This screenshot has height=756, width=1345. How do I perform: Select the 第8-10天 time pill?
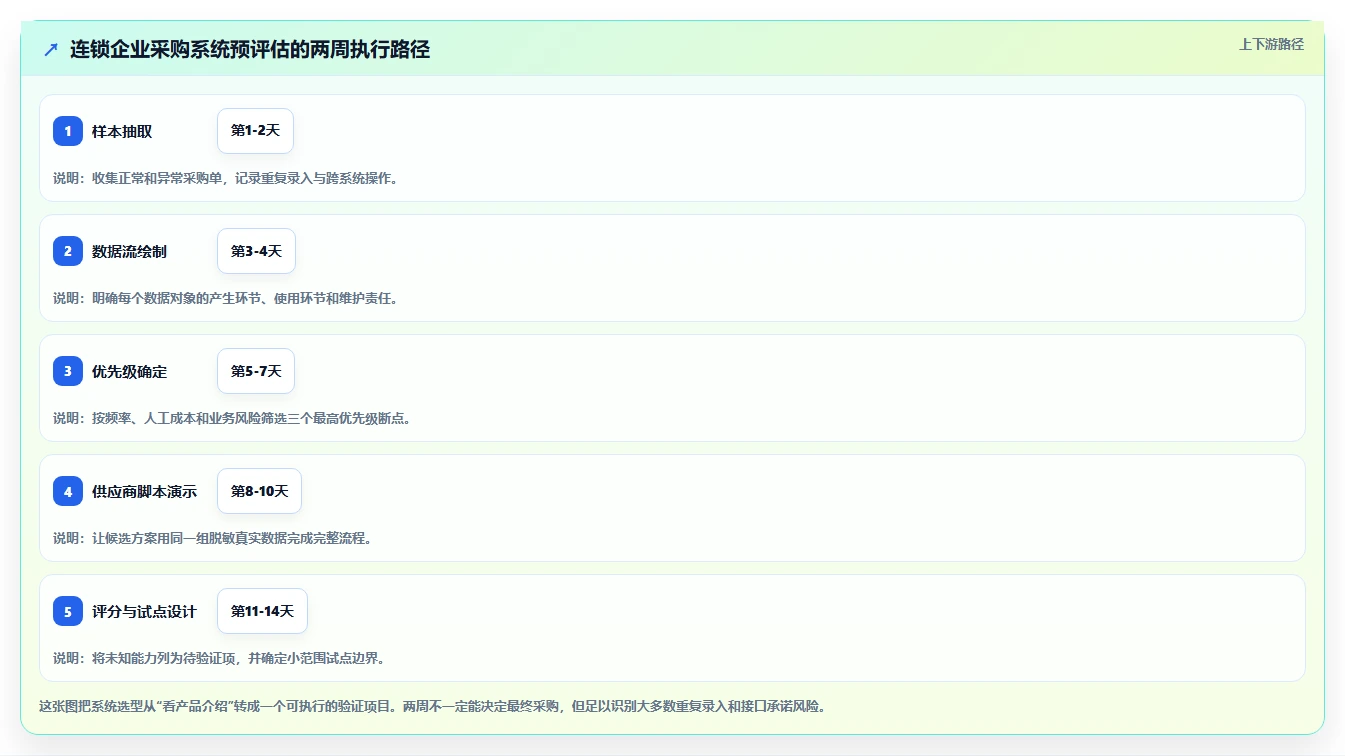(259, 491)
